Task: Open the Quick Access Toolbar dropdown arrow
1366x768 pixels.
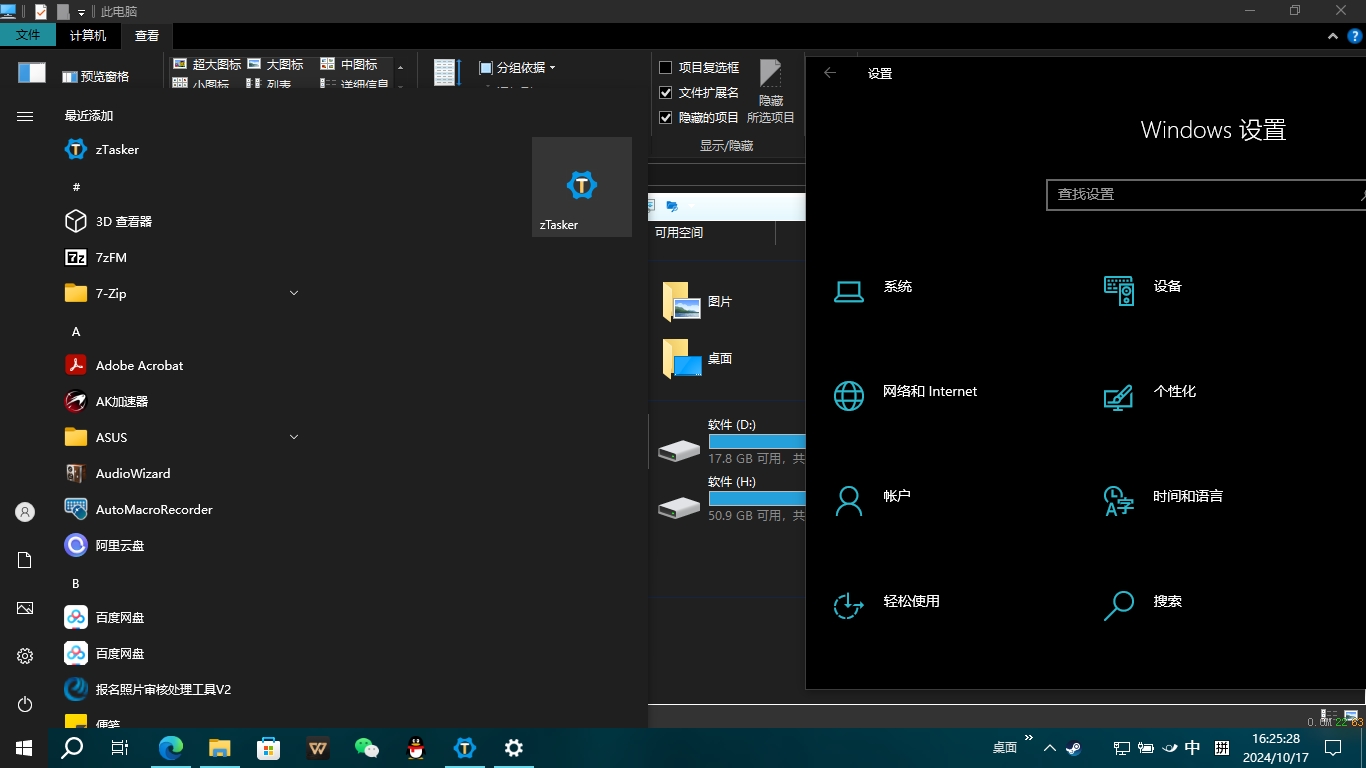Action: (x=81, y=12)
